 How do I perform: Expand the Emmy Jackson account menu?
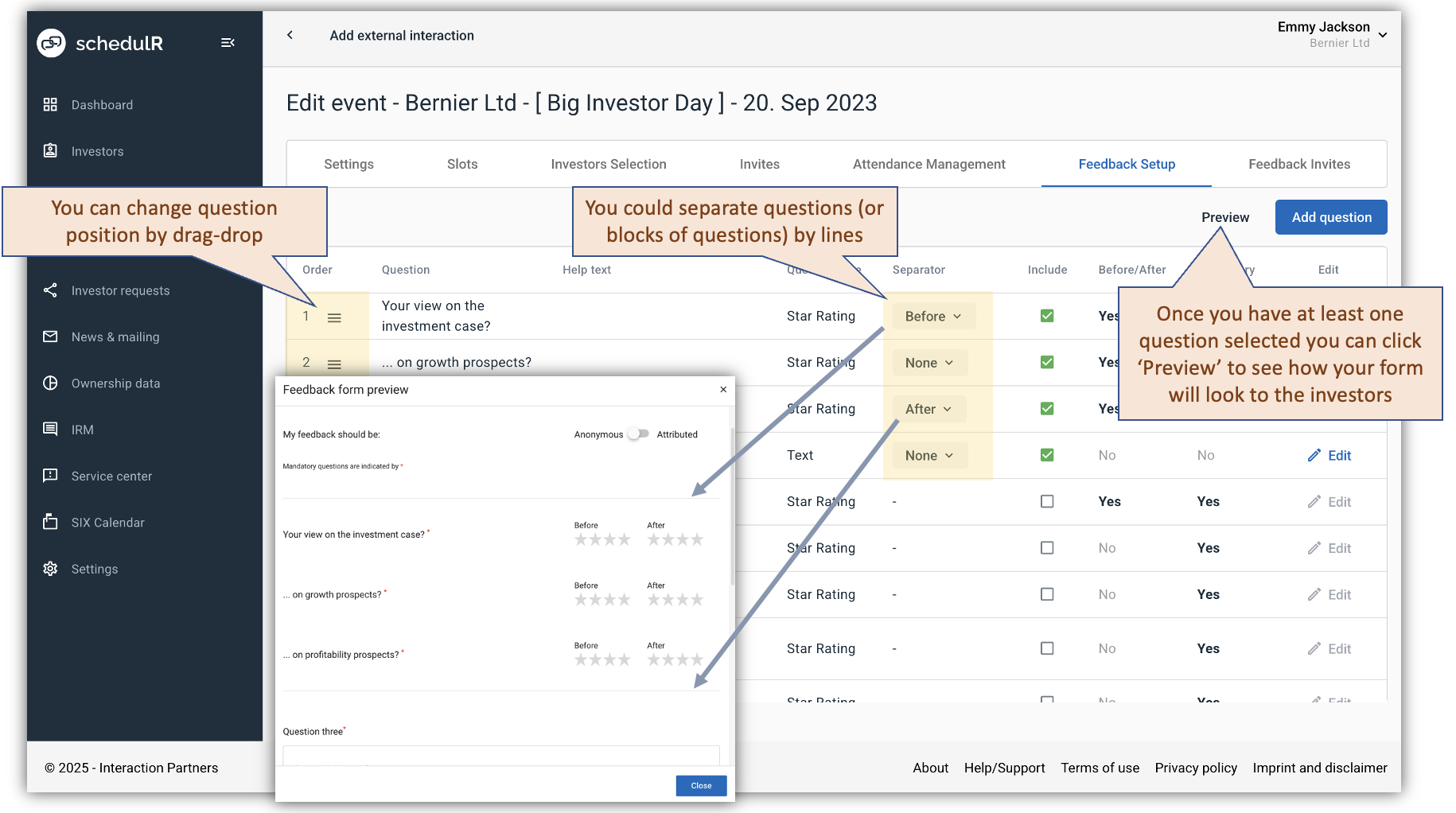(x=1383, y=35)
